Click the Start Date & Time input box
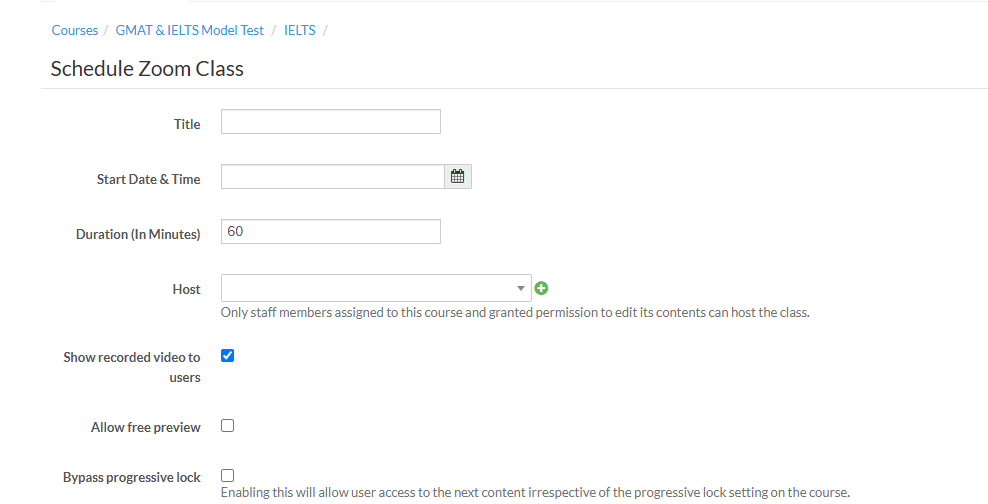Image resolution: width=988 pixels, height=504 pixels. pos(332,177)
